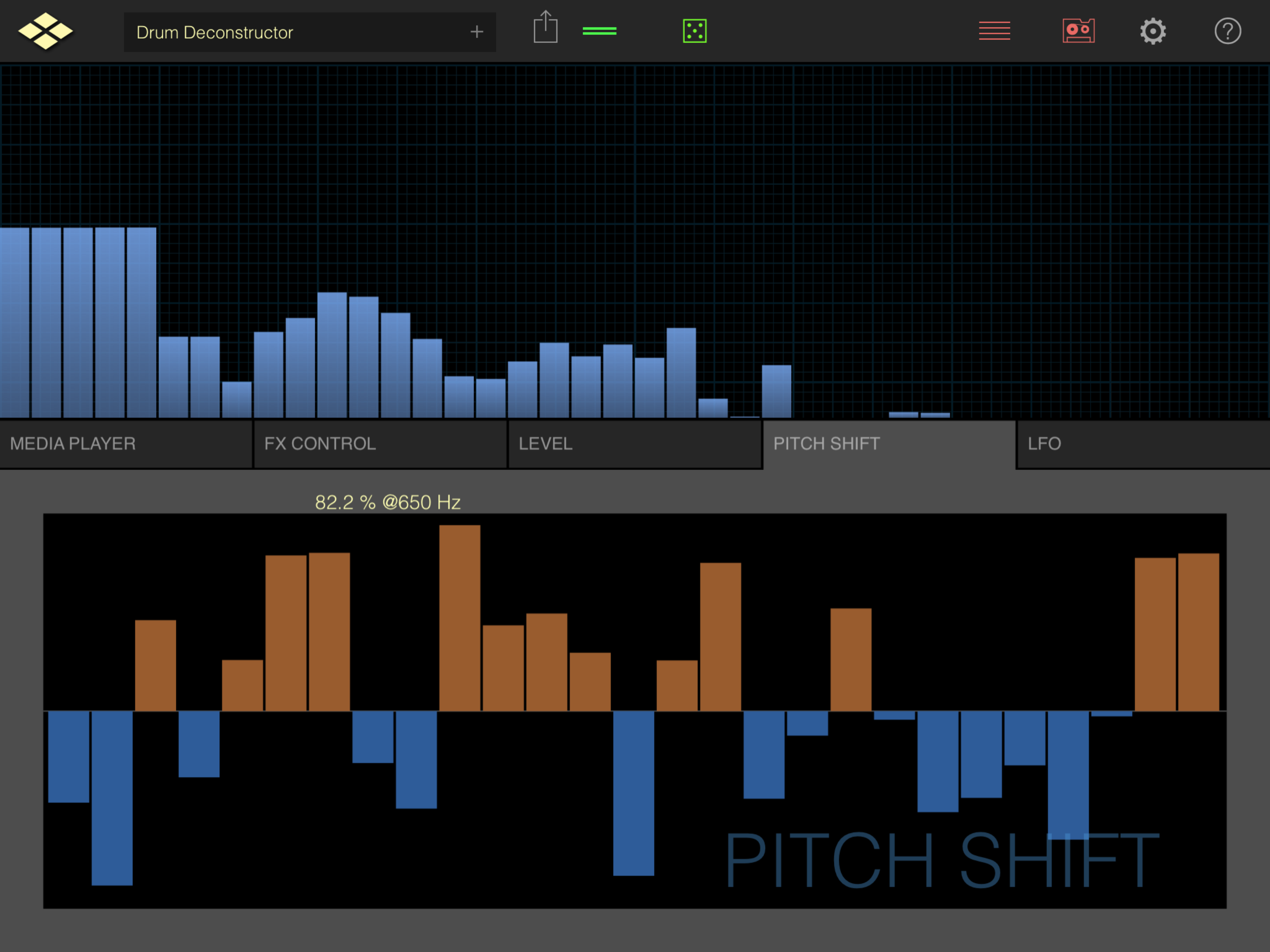
Task: Open settings with the gear icon
Action: pos(1152,31)
